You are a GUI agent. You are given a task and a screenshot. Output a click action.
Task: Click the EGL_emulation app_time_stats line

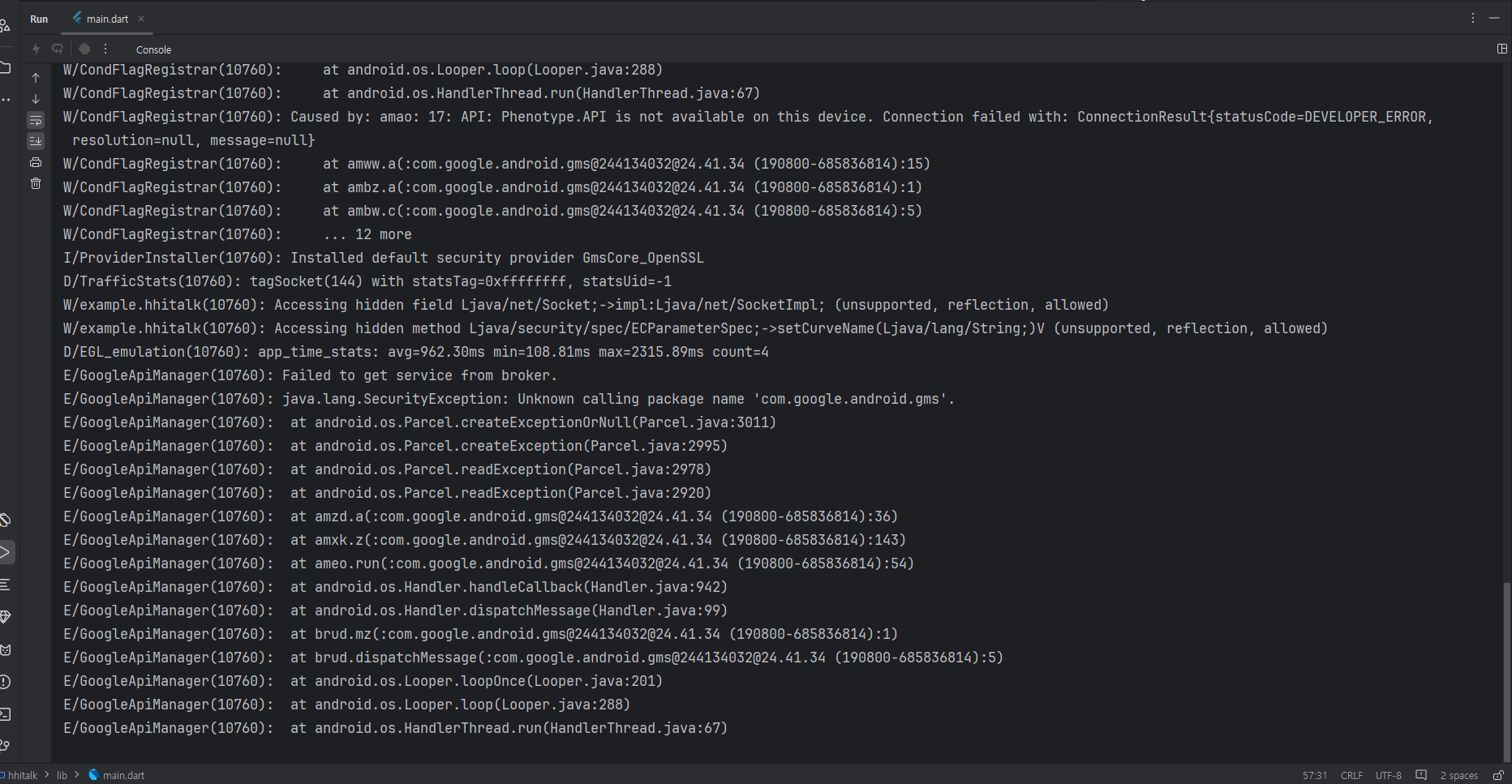416,352
